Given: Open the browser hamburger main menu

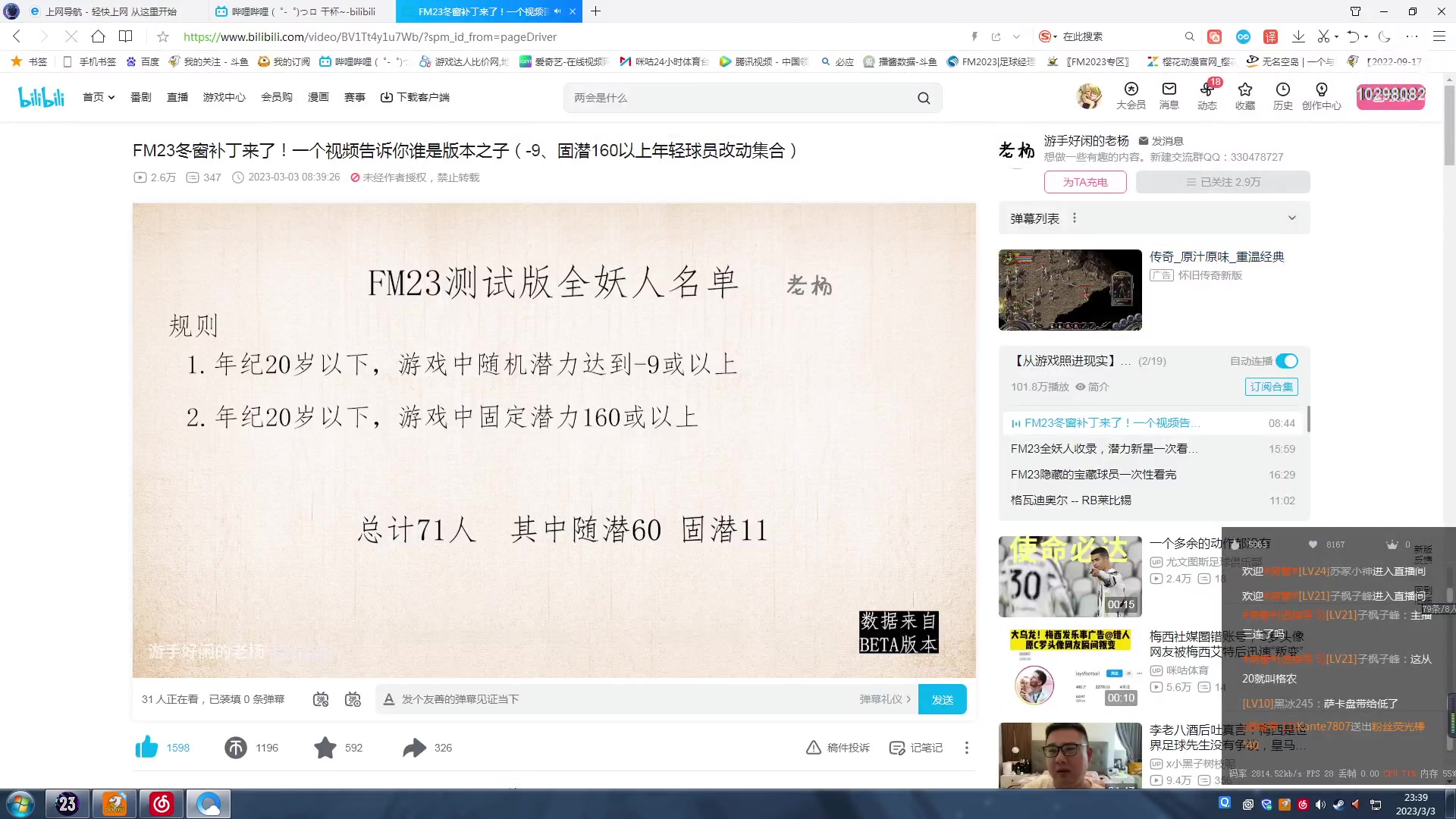Looking at the screenshot, I should [x=1439, y=36].
